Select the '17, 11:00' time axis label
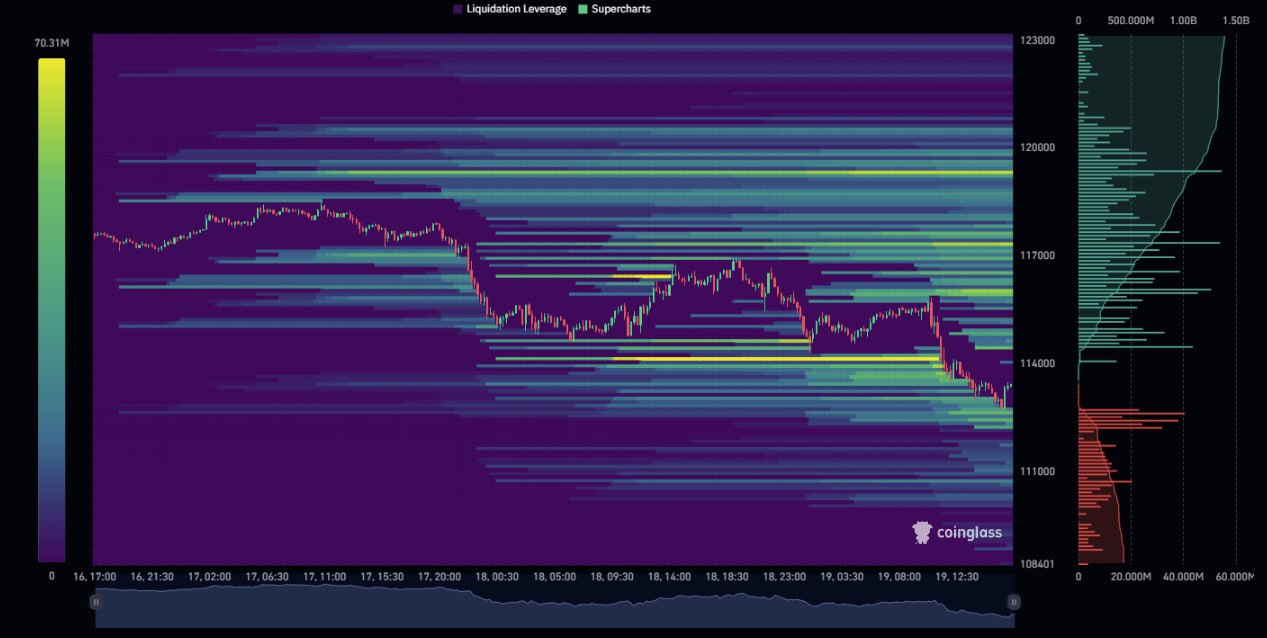1267x638 pixels. [324, 577]
